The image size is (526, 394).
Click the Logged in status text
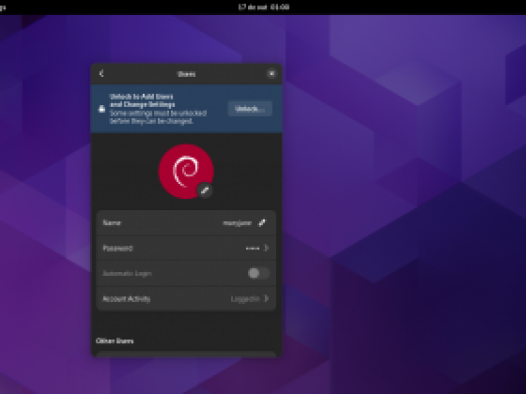tap(245, 299)
